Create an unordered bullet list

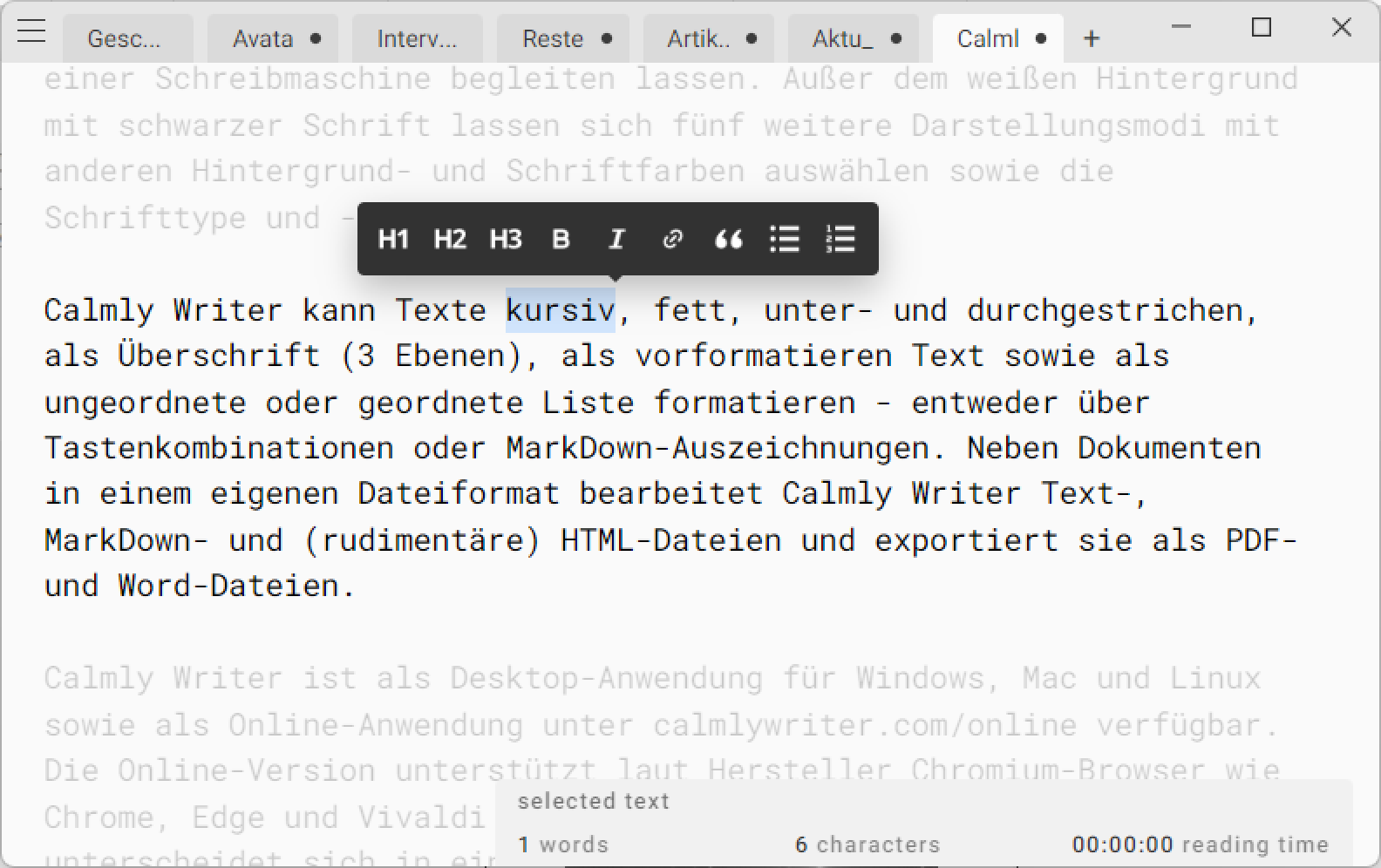785,239
